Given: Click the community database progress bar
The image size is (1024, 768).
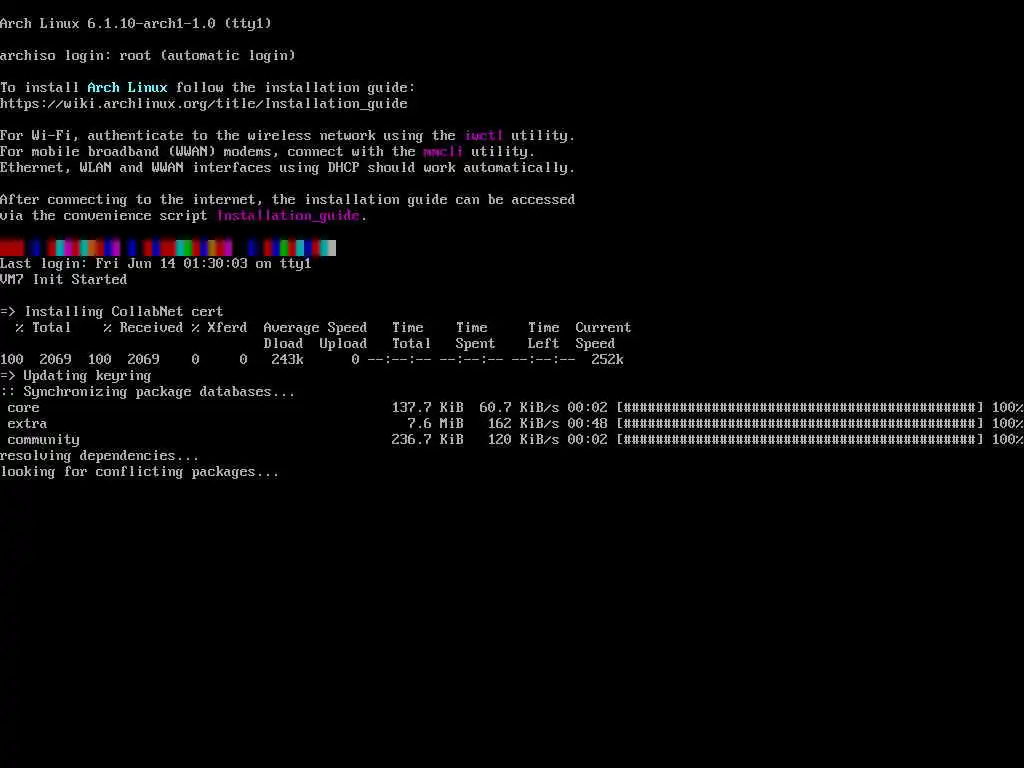Looking at the screenshot, I should tap(800, 440).
